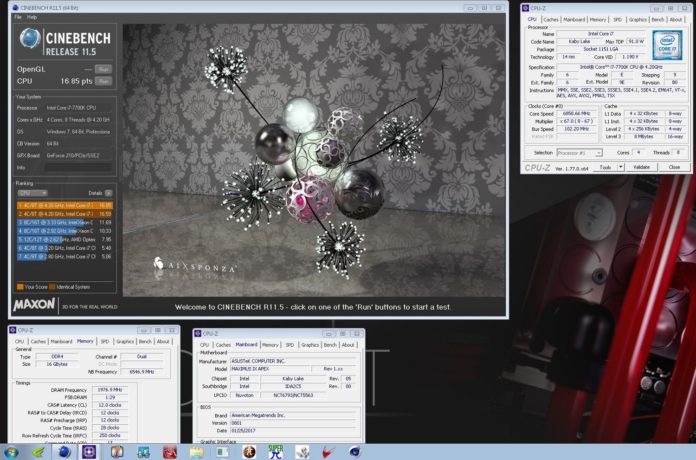Click the Multiplier value x 67.0

(577, 121)
